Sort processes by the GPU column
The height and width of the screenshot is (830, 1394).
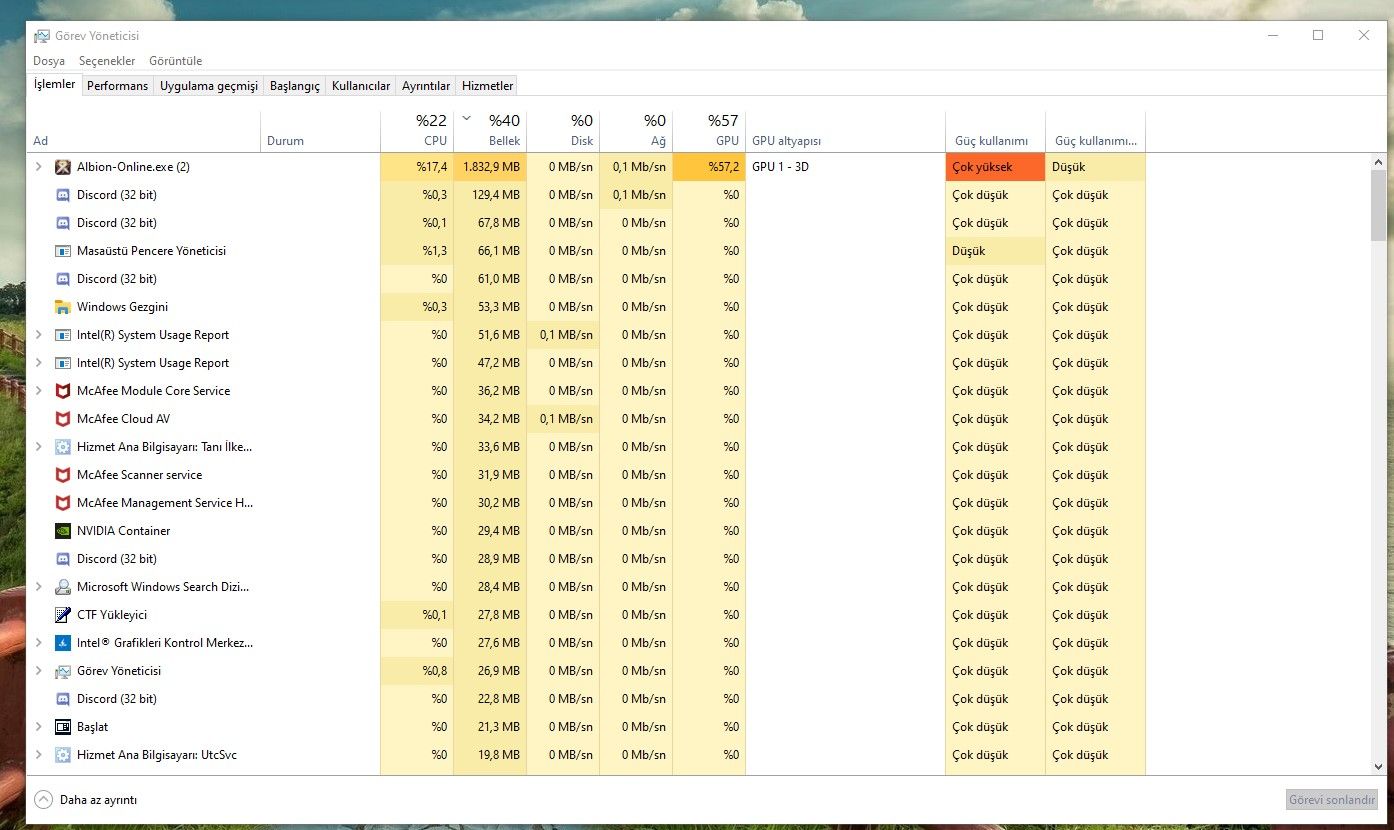(x=709, y=132)
